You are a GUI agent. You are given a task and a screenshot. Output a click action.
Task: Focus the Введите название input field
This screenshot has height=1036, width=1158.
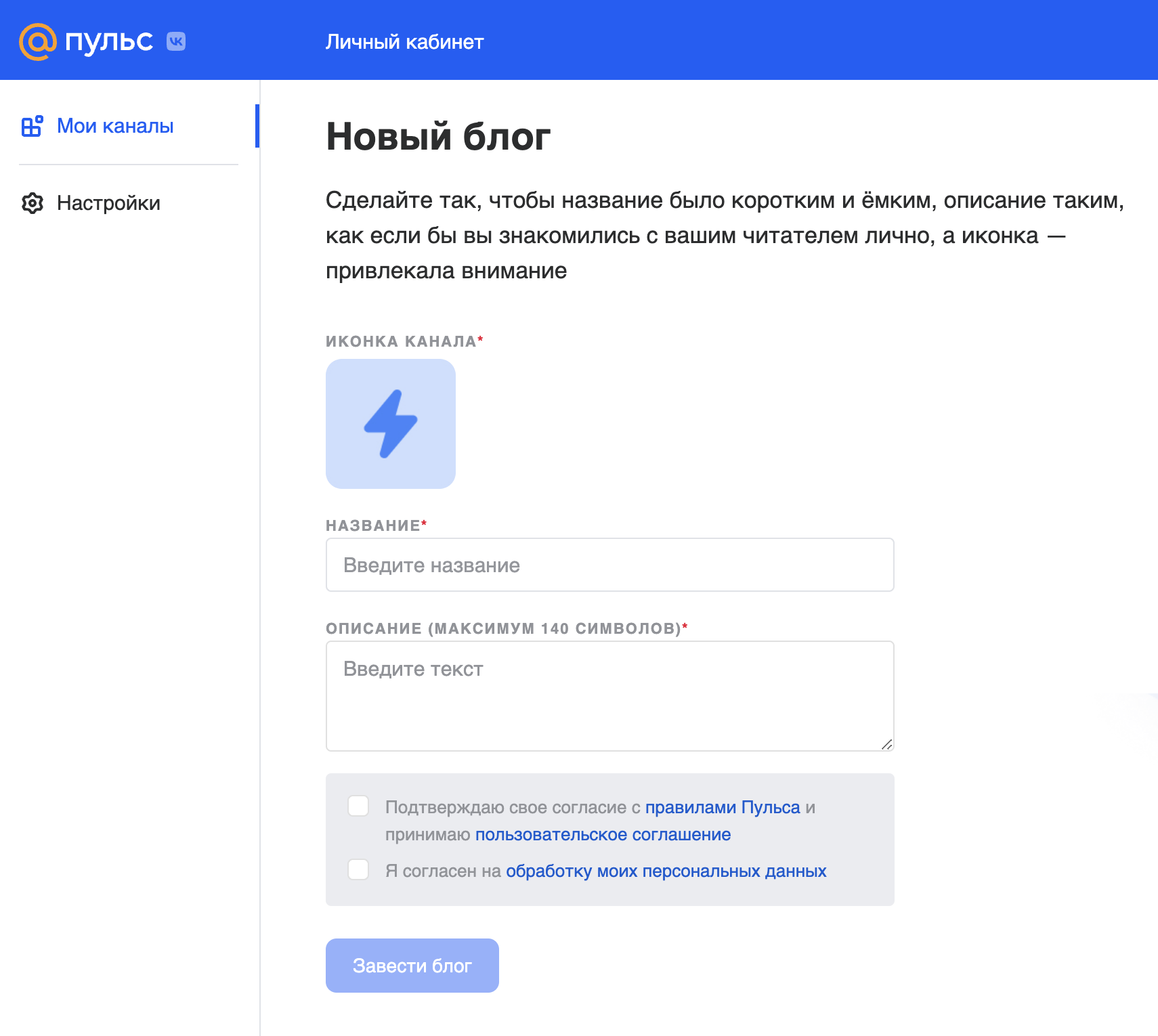pos(610,565)
